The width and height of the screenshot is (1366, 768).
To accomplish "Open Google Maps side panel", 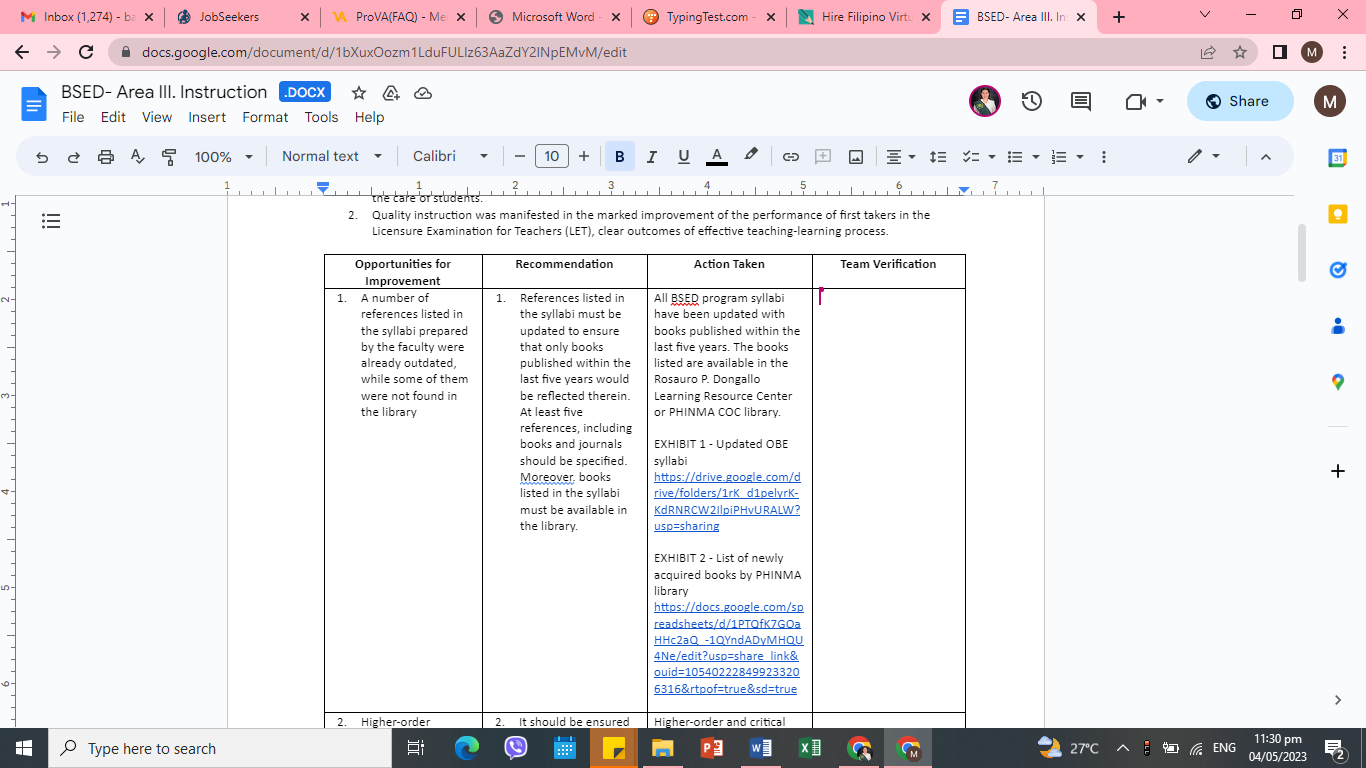I will (x=1338, y=382).
